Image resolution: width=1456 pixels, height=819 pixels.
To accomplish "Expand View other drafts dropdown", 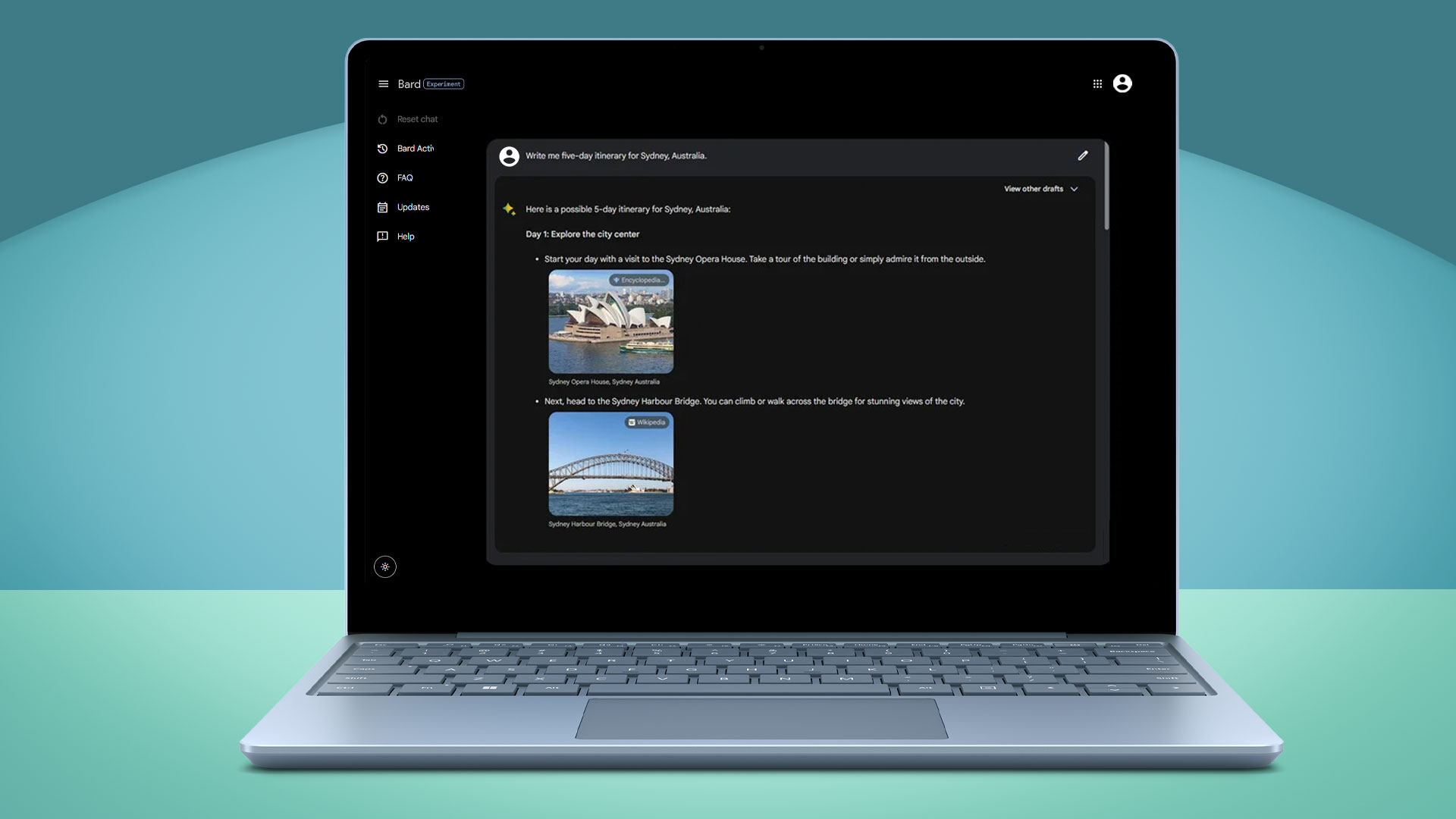I will pyautogui.click(x=1040, y=189).
